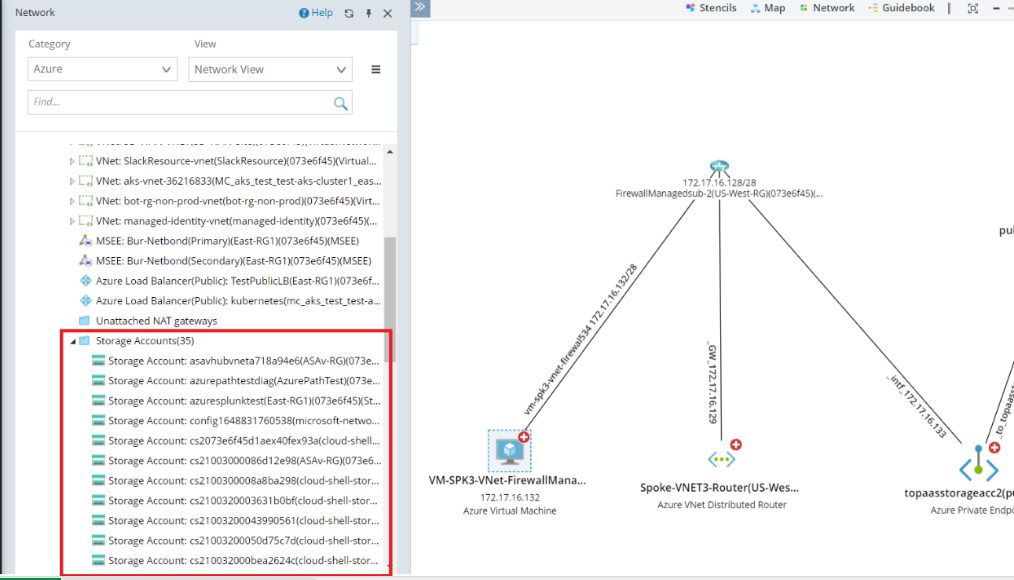Select Storage Account cs2100300008a8ba298

coord(243,481)
